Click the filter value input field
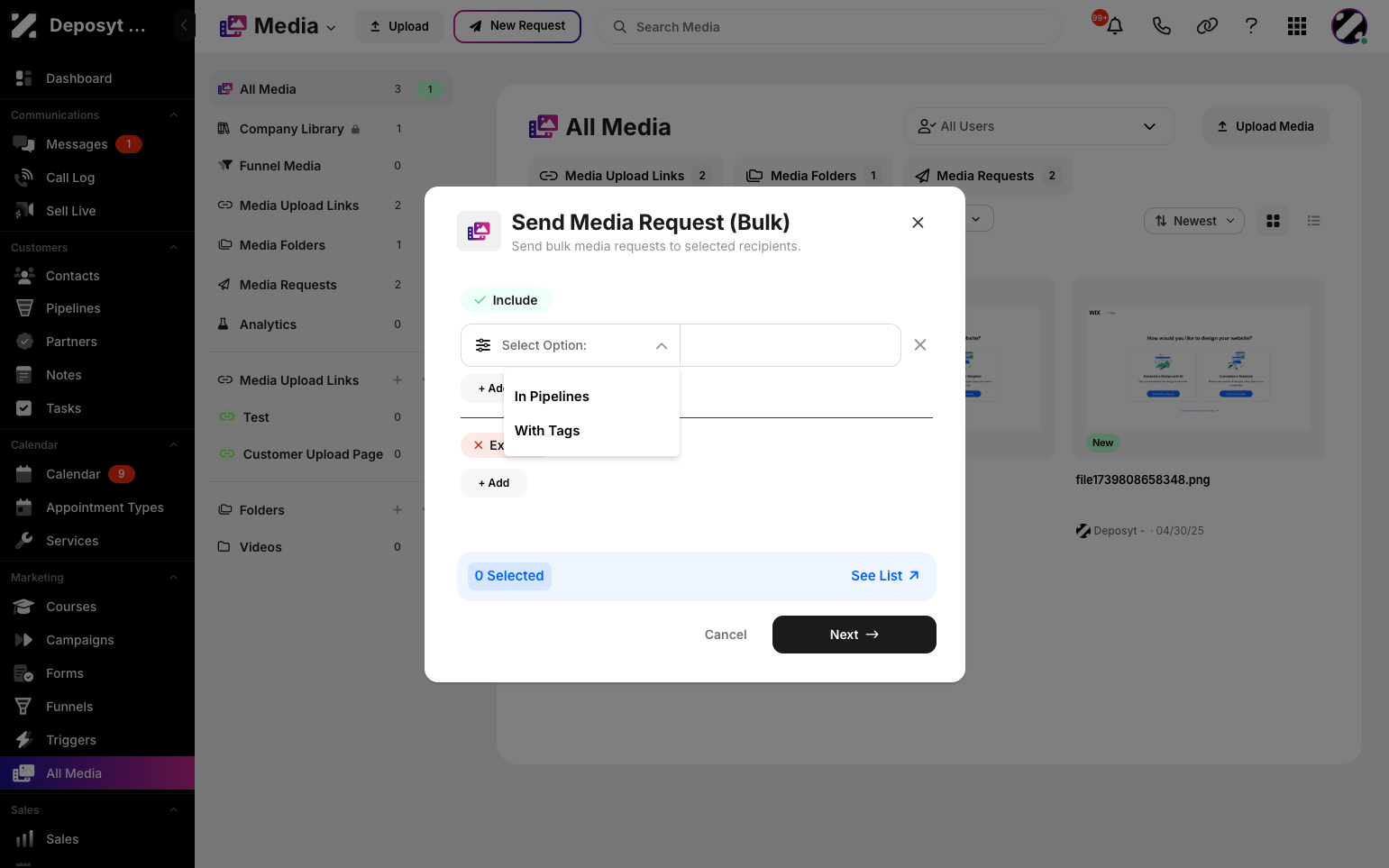This screenshot has height=868, width=1389. pyautogui.click(x=790, y=345)
